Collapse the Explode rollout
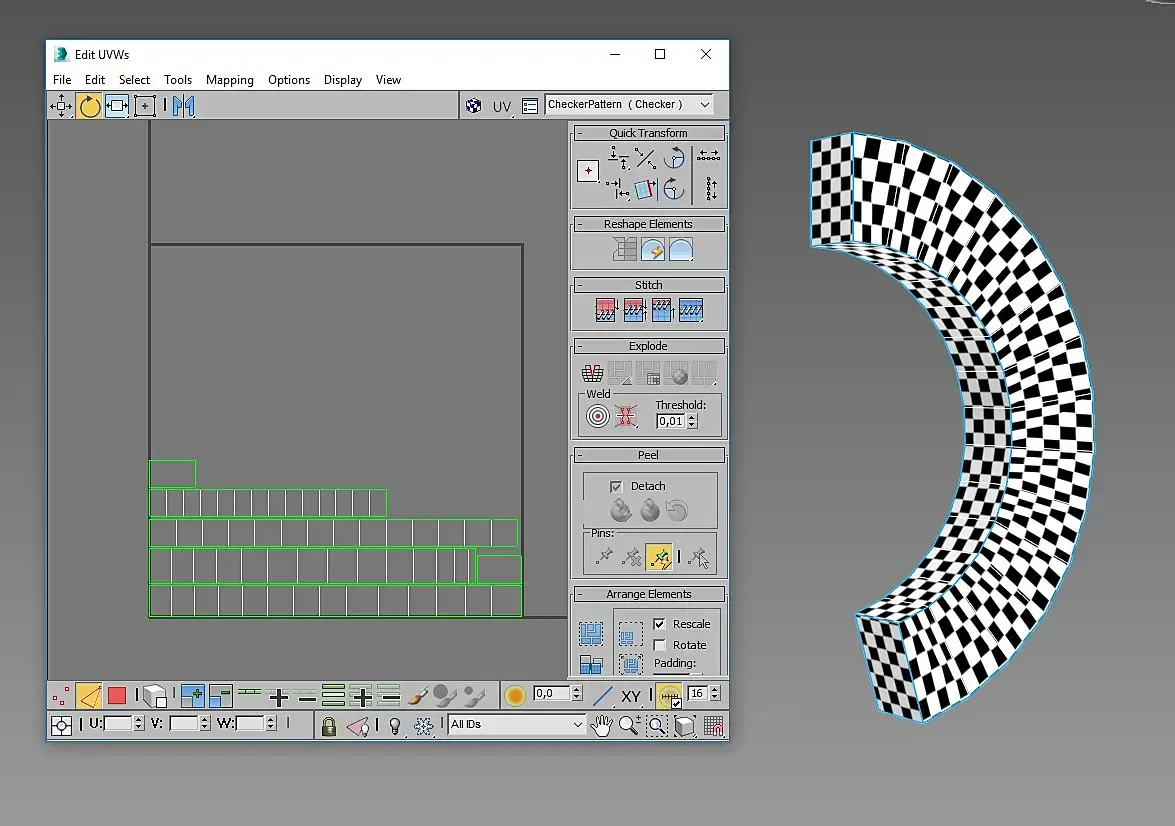The height and width of the screenshot is (826, 1175). point(579,346)
